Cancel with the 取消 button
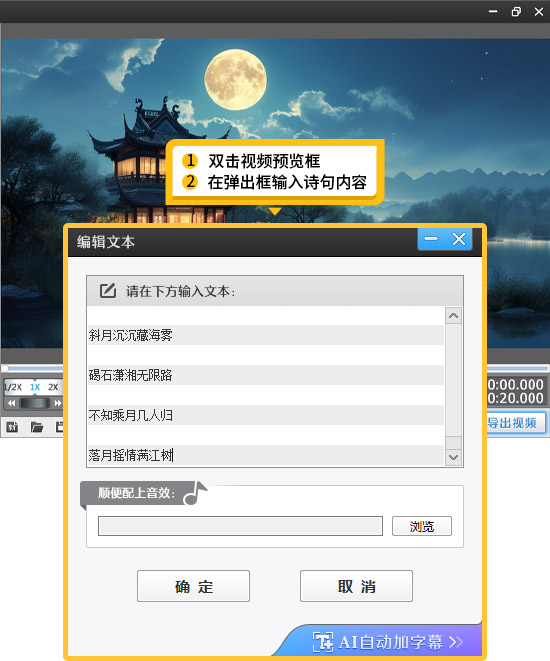The image size is (550, 661). pos(356,586)
